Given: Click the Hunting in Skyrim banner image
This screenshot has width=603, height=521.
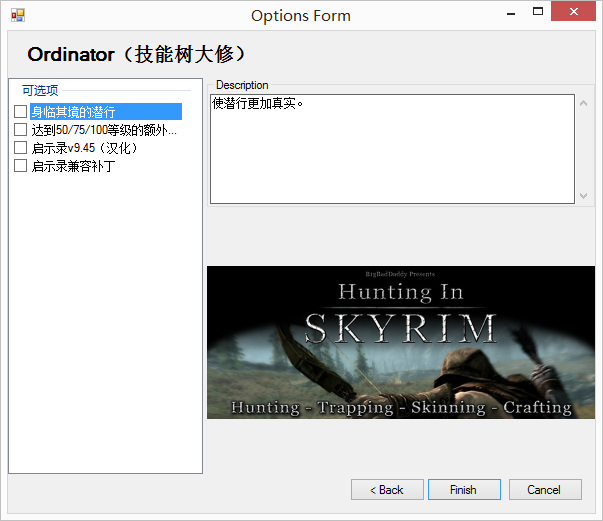Looking at the screenshot, I should 399,342.
